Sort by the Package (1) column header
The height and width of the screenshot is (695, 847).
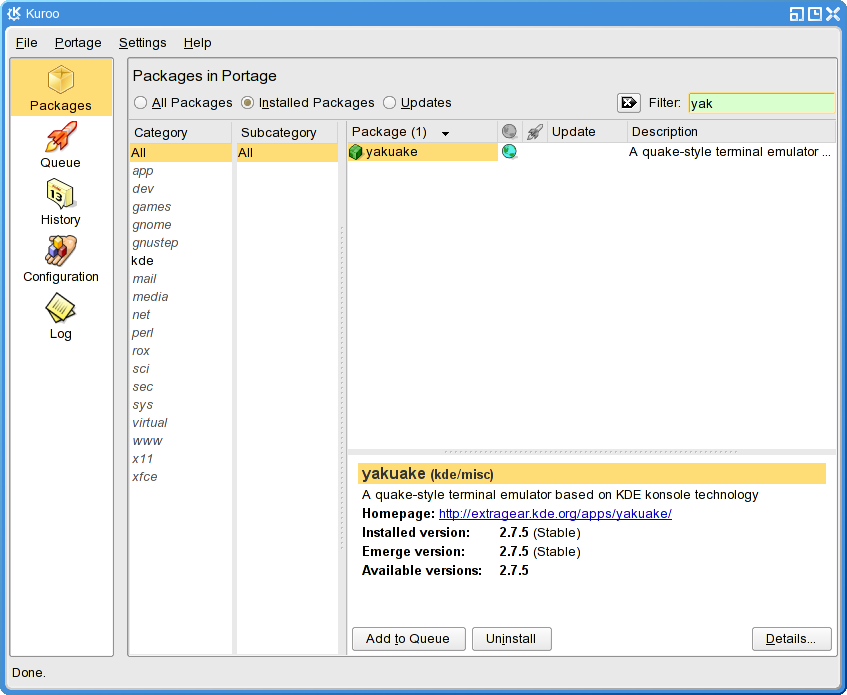point(422,132)
